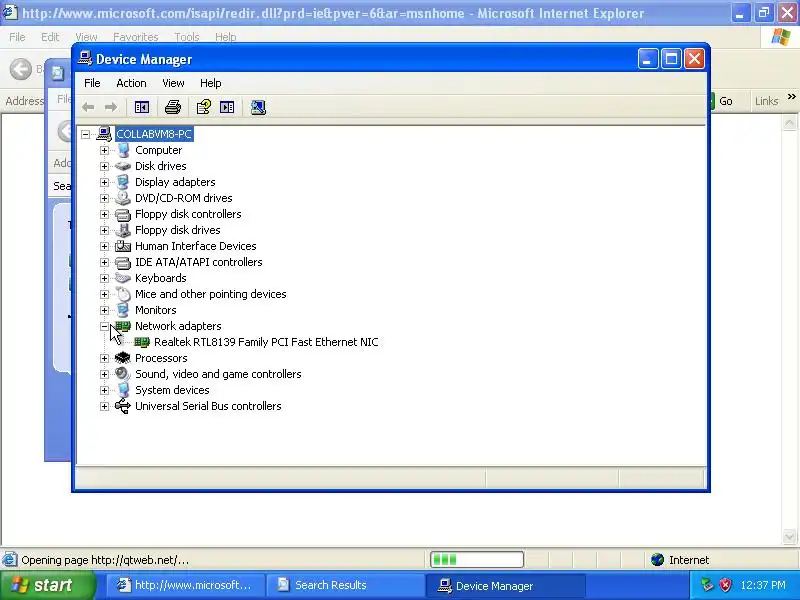The image size is (800, 600).
Task: Click the Links toolbar chevron in IE
Action: (791, 97)
